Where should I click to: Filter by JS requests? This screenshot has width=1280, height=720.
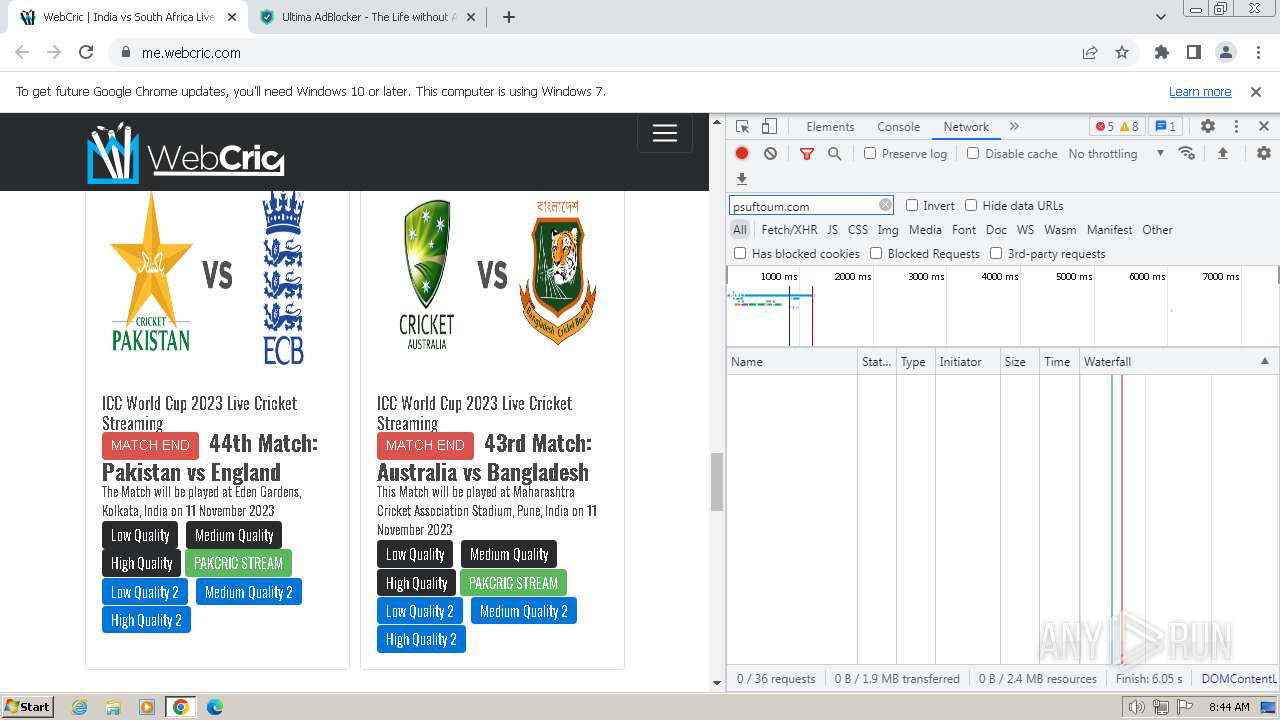click(x=832, y=229)
